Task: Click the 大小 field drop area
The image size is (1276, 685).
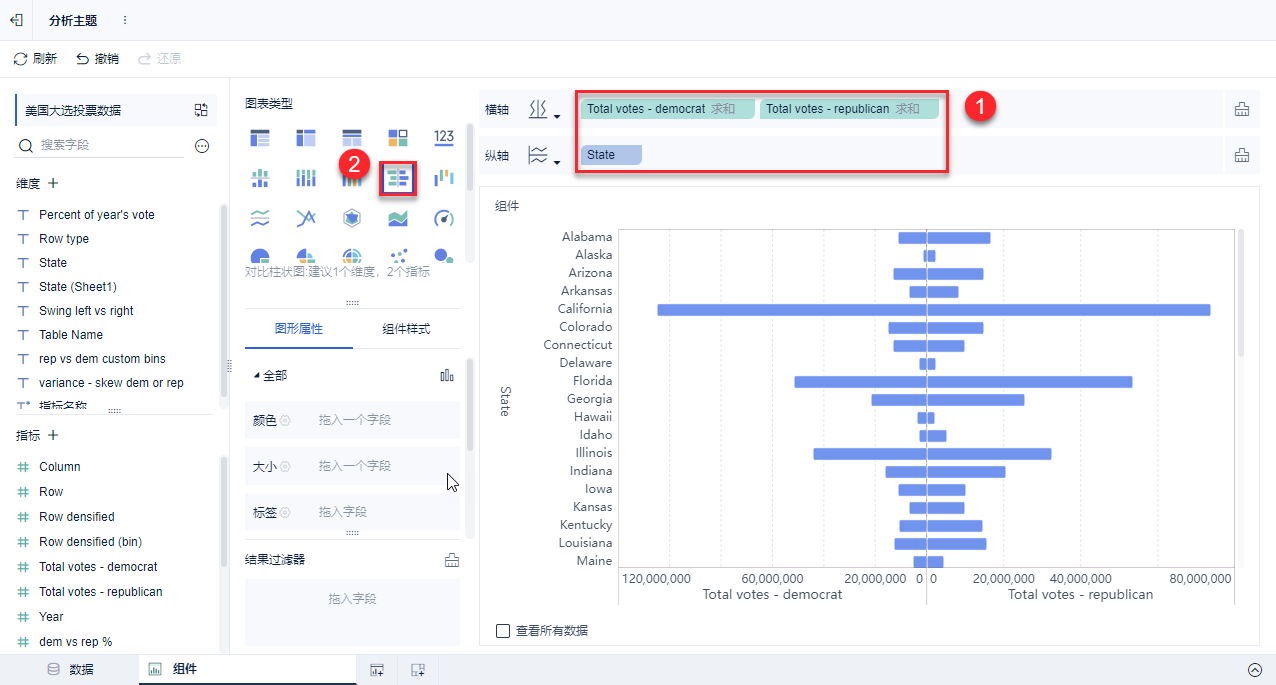Action: pyautogui.click(x=385, y=467)
